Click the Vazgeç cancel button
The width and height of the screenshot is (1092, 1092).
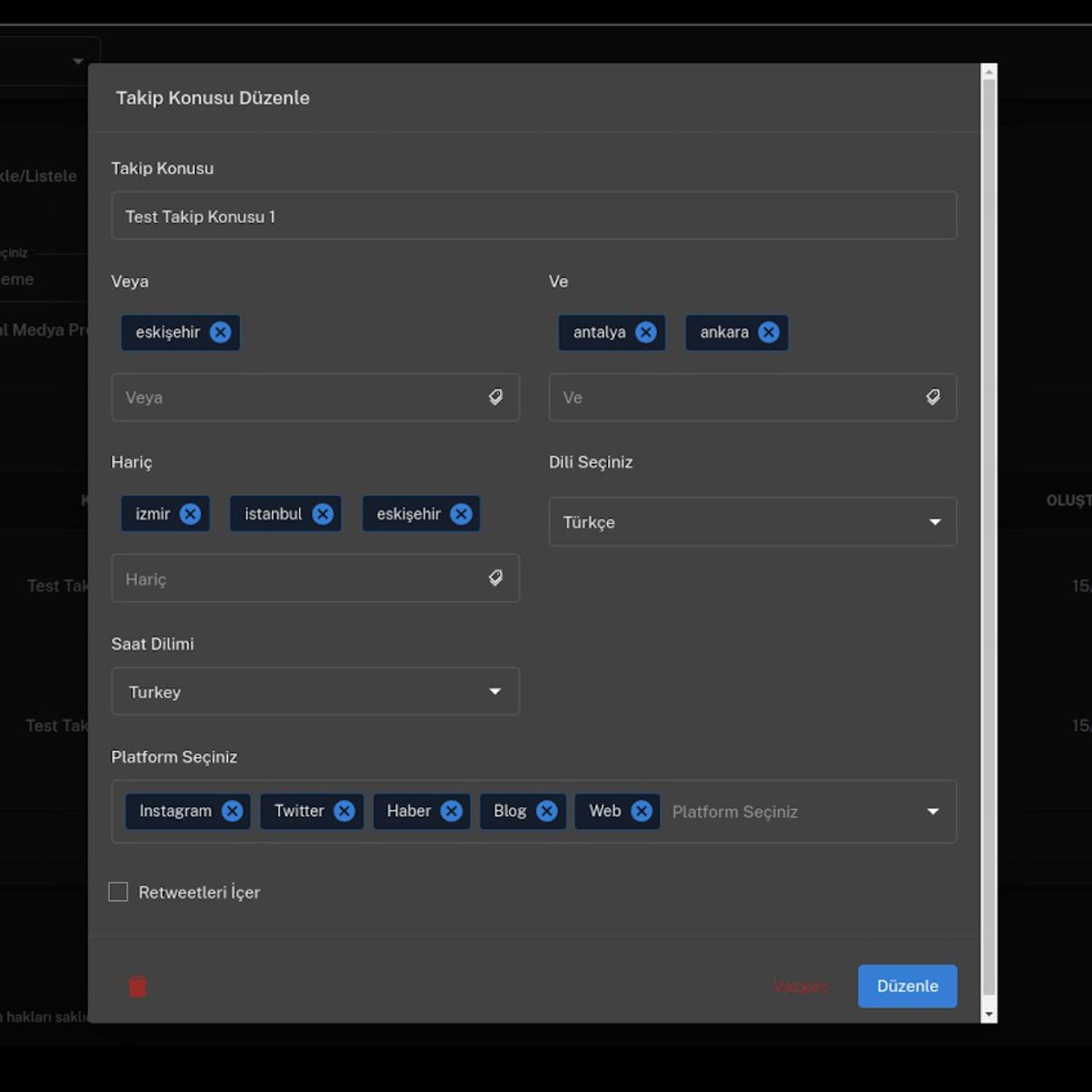click(800, 986)
